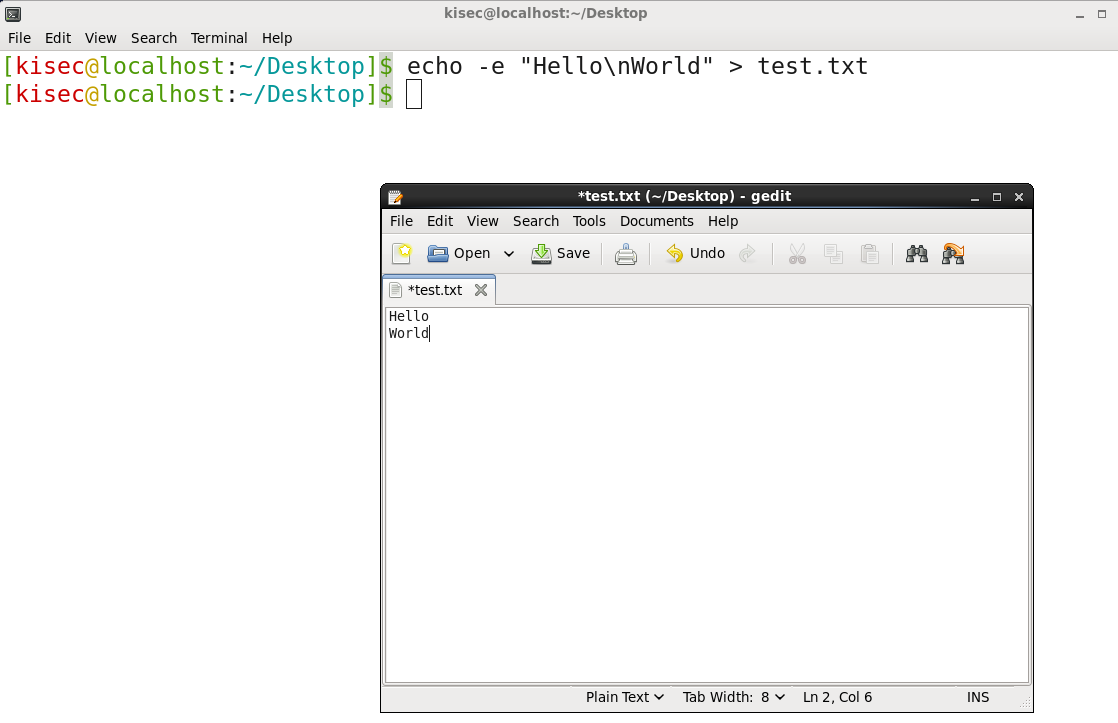Open terminal Help menu
Image resolution: width=1118 pixels, height=723 pixels.
(277, 38)
